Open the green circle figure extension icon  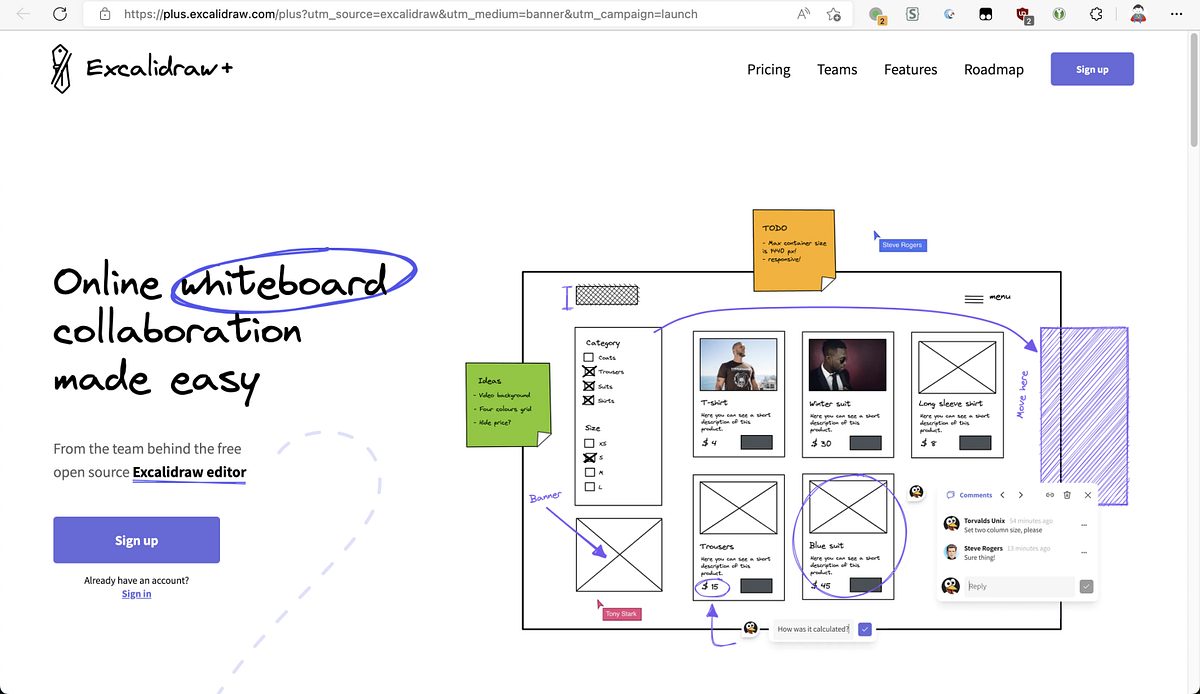[1059, 14]
